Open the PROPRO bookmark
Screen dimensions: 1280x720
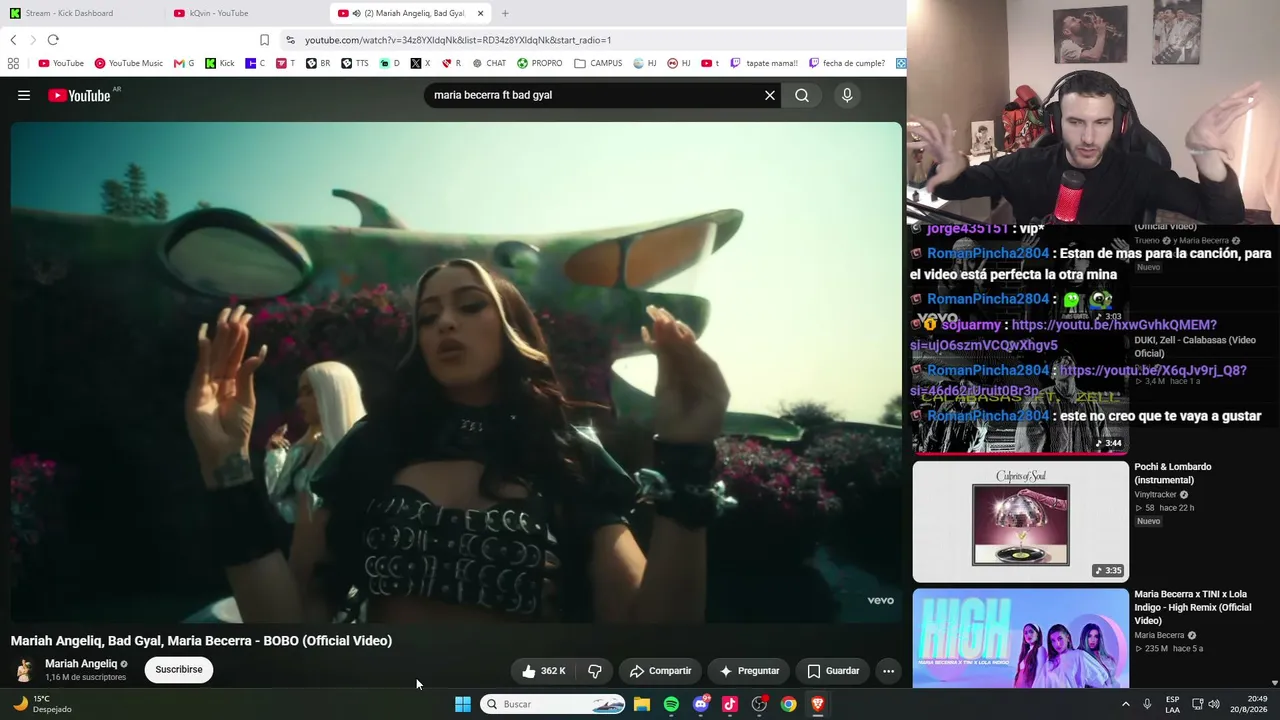[539, 63]
